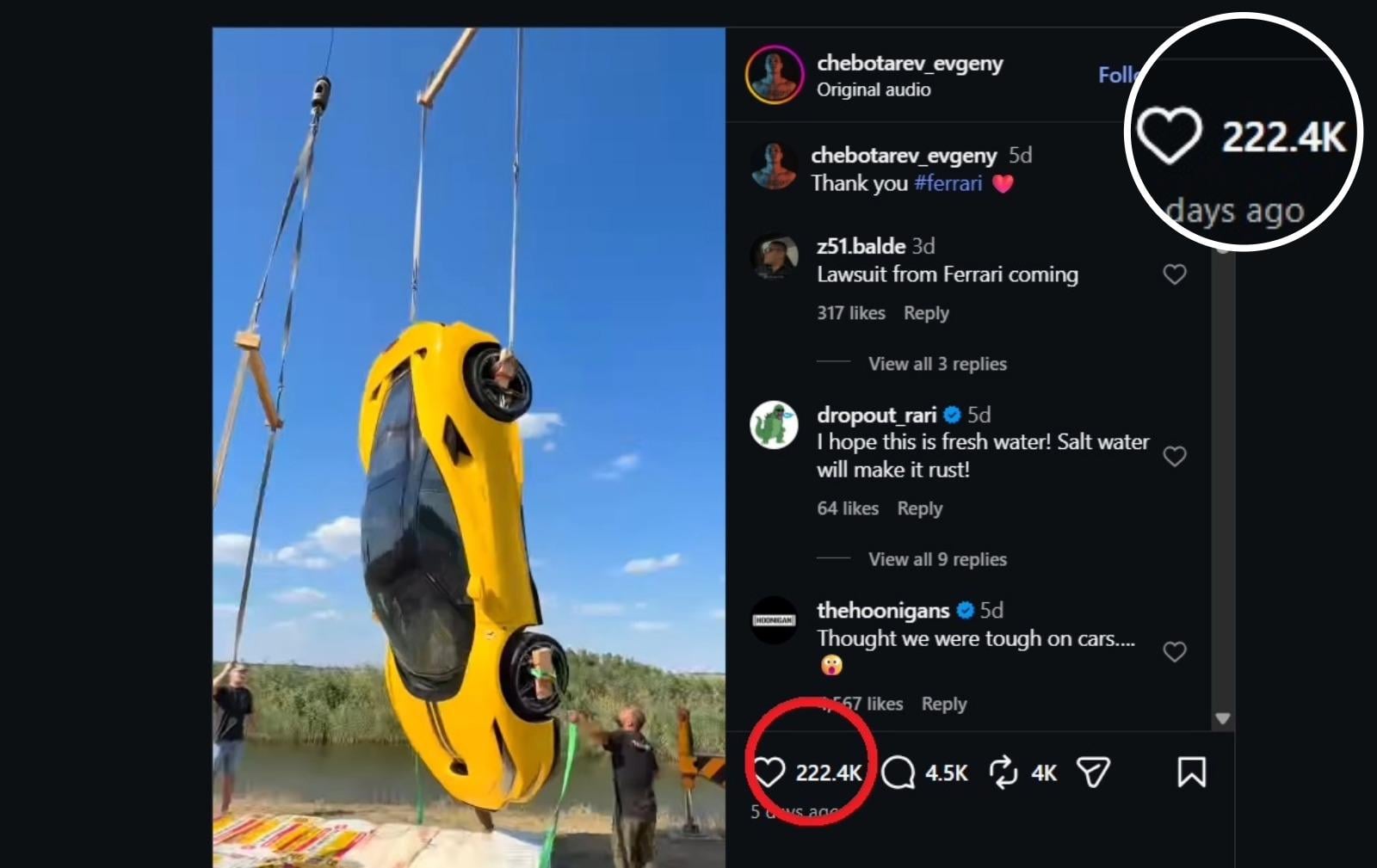Viewport: 1377px width, 868px height.
Task: Expand View all 9 replies
Action: [x=937, y=559]
